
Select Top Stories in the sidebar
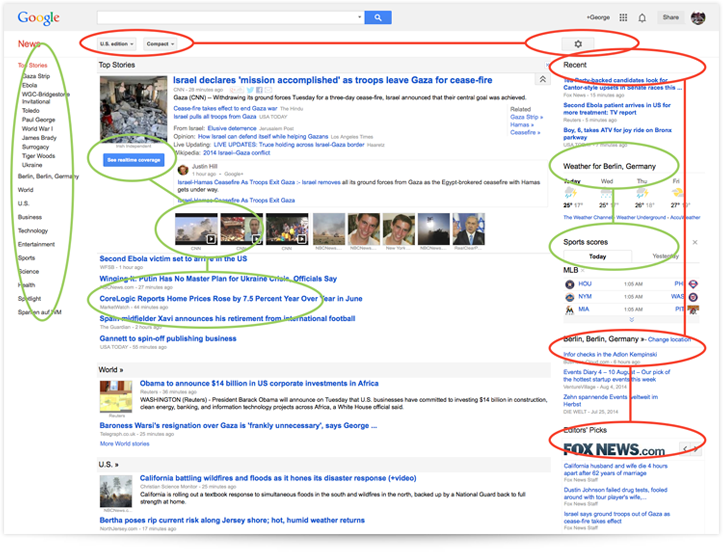[x=32, y=65]
